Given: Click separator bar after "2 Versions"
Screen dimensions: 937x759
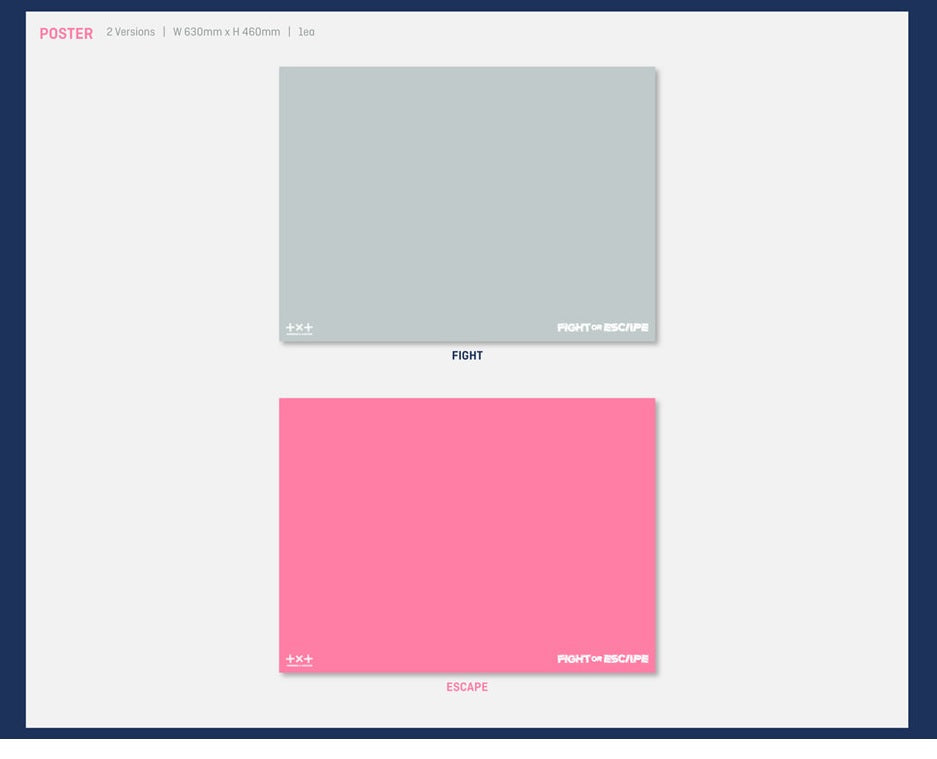Looking at the screenshot, I should [x=164, y=32].
